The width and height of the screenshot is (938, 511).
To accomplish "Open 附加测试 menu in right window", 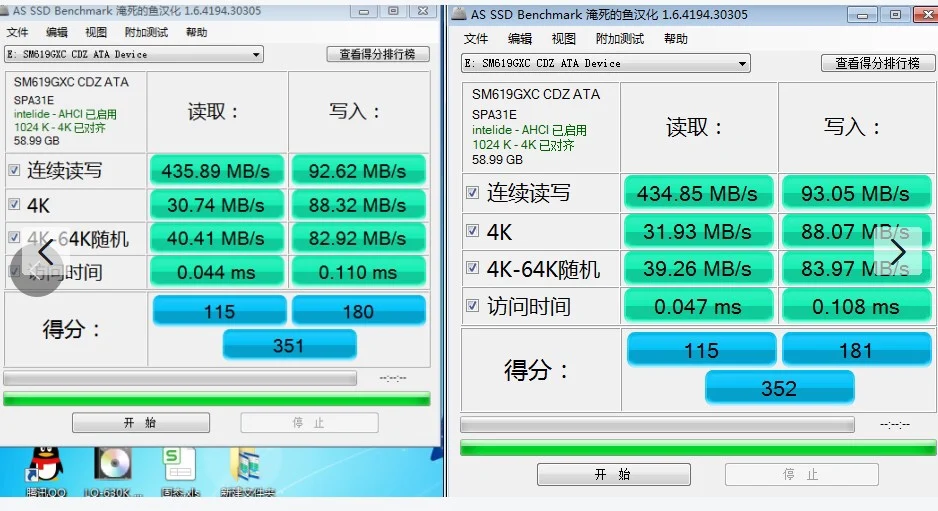I will click(620, 39).
